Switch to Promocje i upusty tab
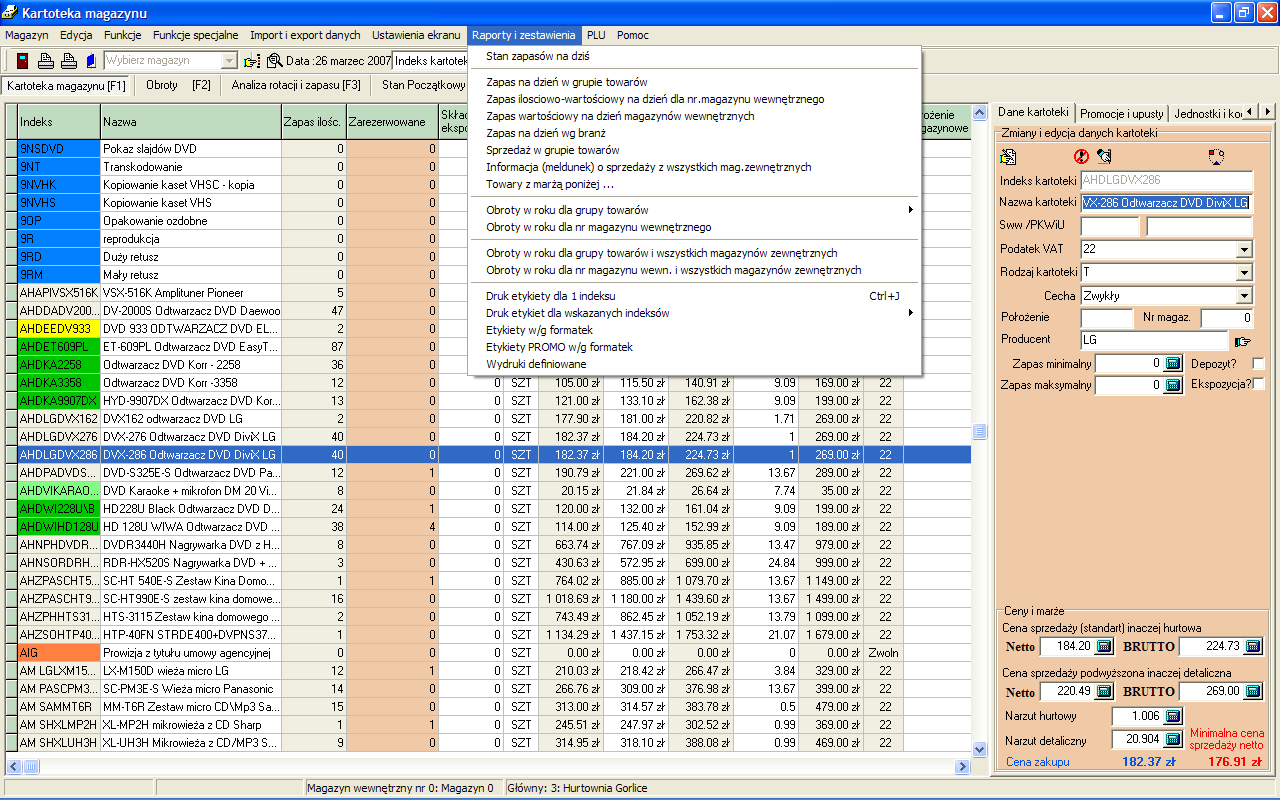This screenshot has width=1280, height=800. coord(1121,113)
